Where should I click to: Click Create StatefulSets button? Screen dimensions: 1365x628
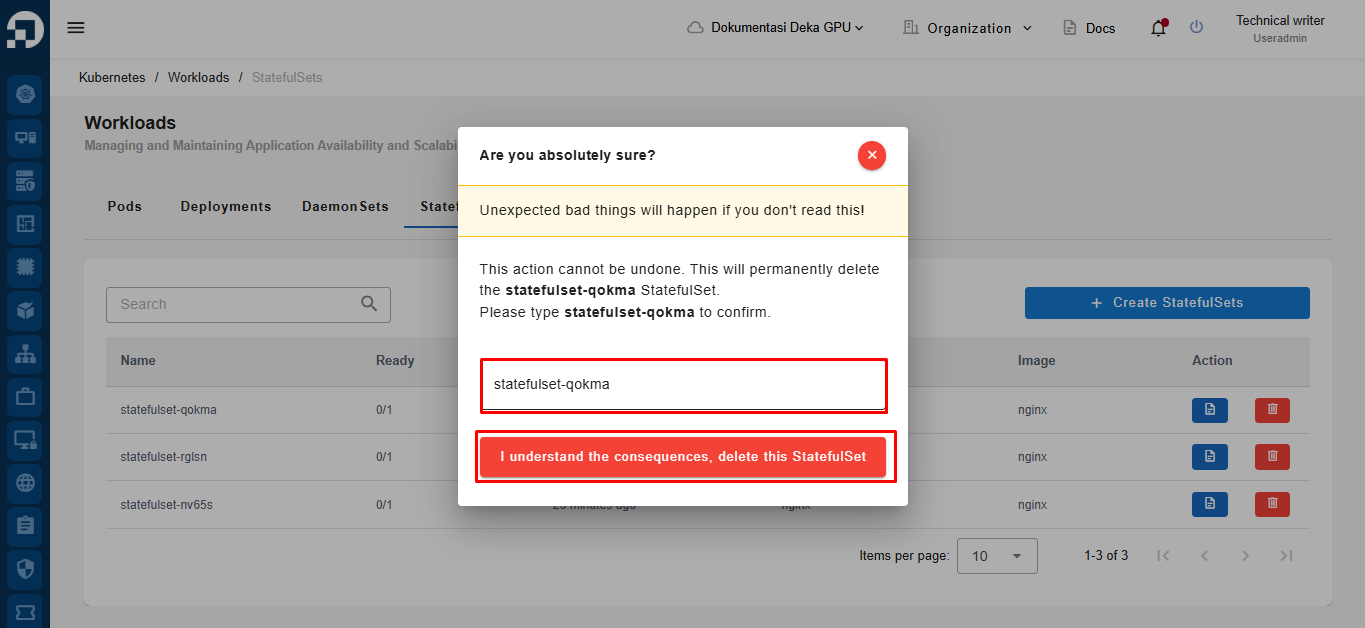coord(1167,303)
